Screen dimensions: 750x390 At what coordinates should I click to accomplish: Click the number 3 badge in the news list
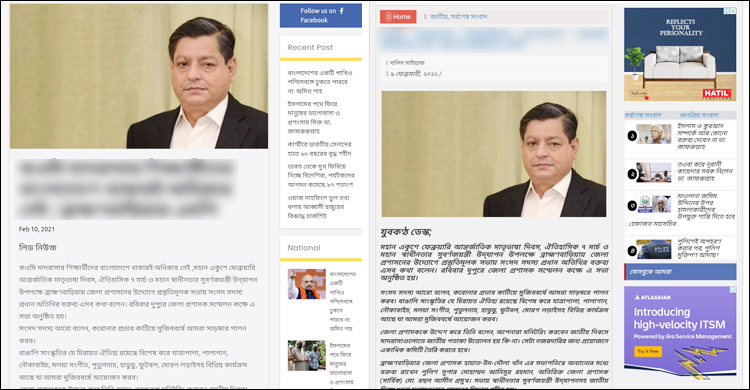(632, 206)
